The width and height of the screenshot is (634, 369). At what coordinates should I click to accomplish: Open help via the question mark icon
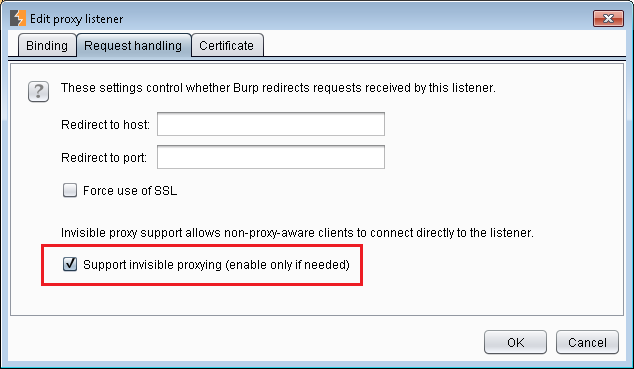tap(38, 91)
